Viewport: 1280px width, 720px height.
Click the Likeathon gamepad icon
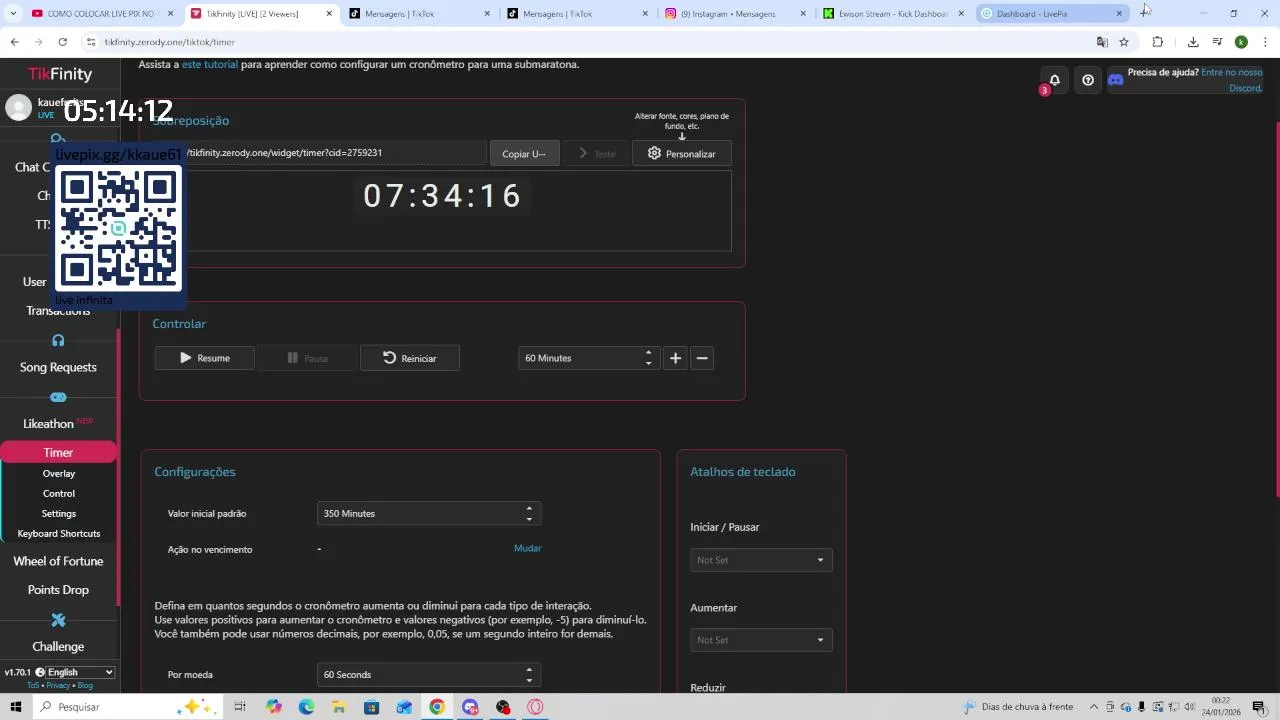click(x=58, y=397)
